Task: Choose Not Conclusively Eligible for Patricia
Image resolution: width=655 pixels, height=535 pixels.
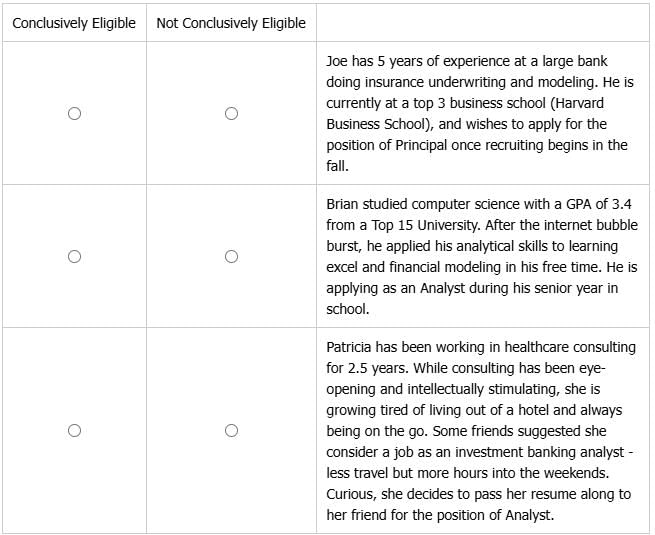Action: 231,431
